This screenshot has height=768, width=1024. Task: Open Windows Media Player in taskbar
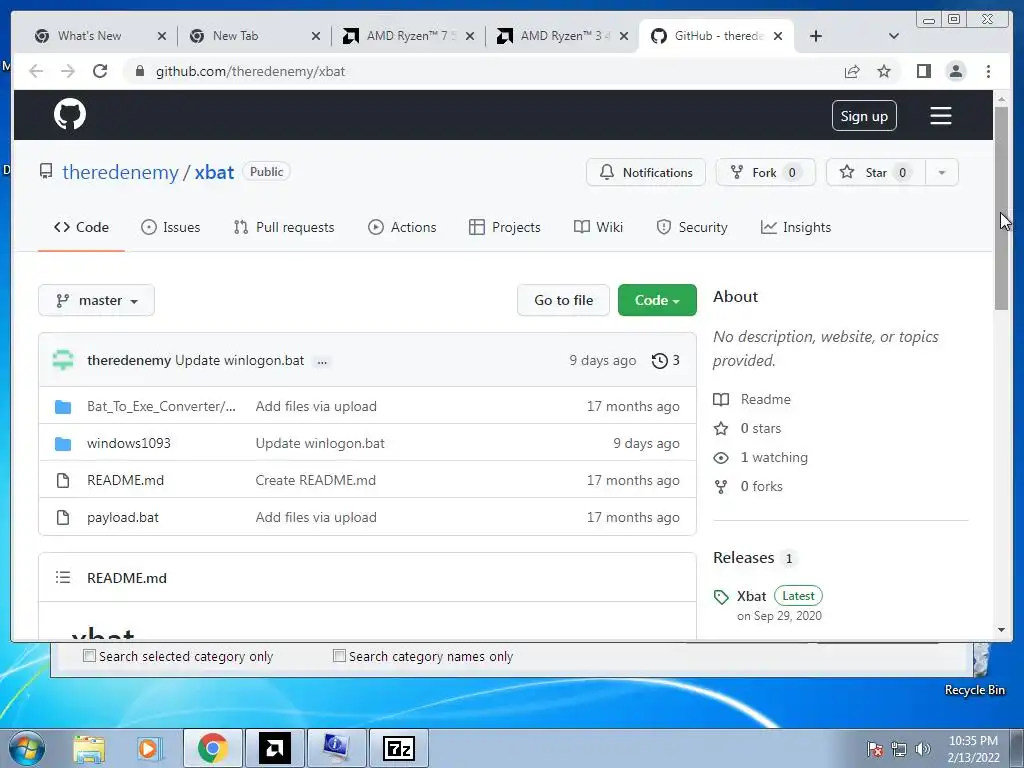coord(148,748)
